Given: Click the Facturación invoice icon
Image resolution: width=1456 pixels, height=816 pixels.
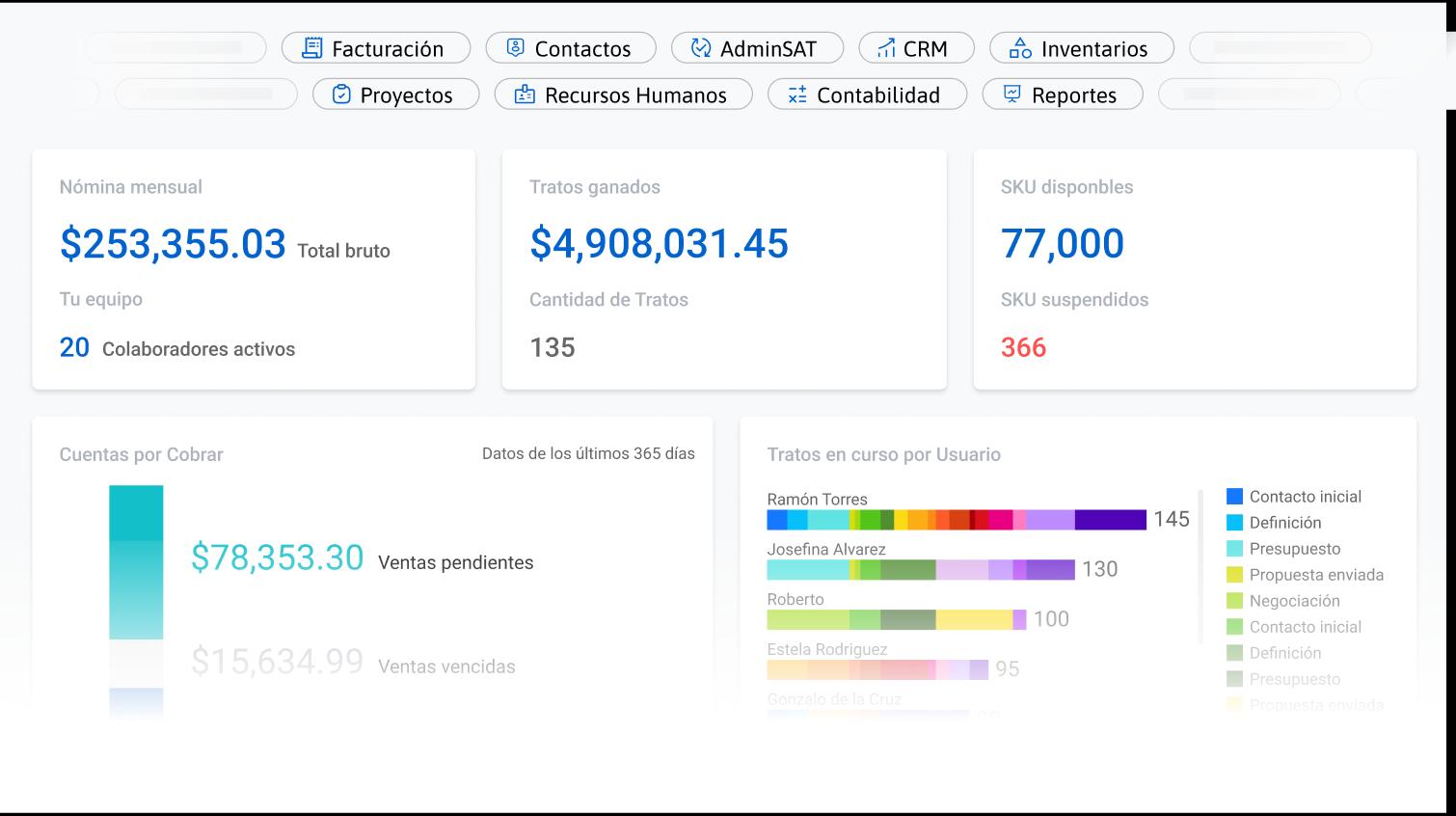Looking at the screenshot, I should pos(311,47).
